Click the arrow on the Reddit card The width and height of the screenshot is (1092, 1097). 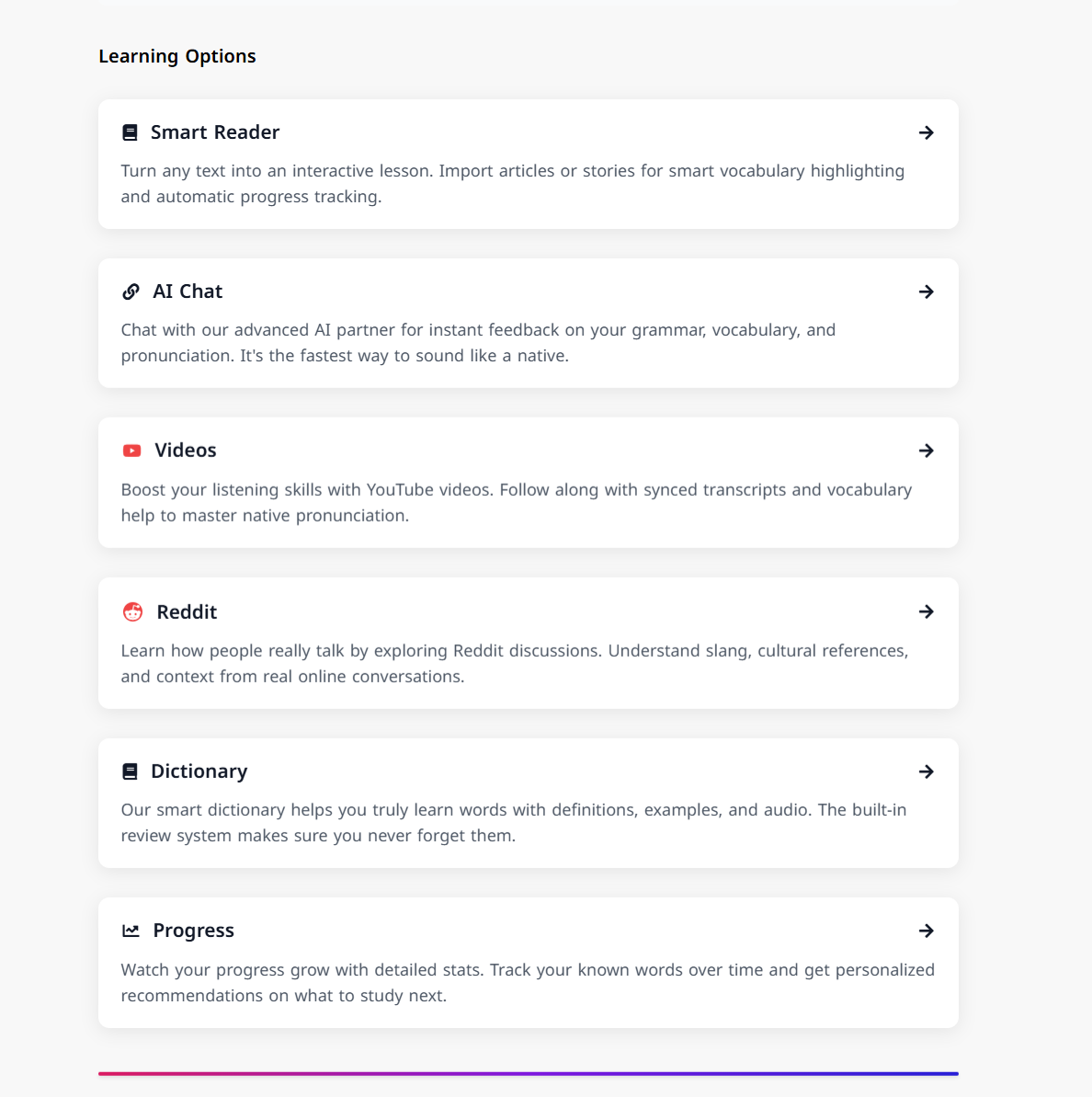point(927,611)
